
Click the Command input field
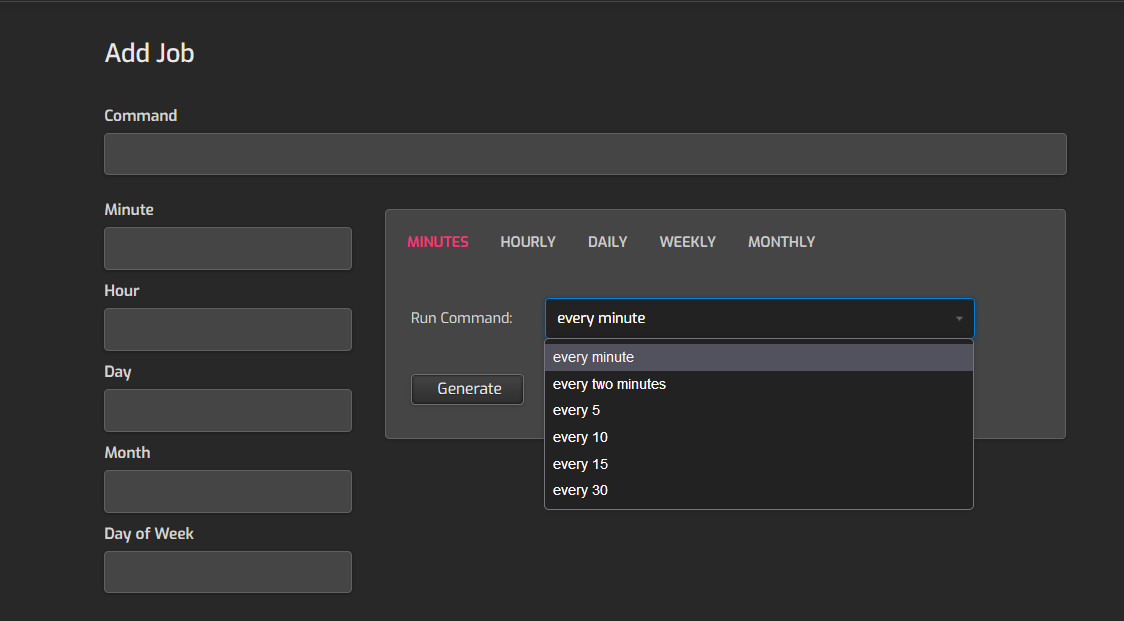(x=585, y=154)
